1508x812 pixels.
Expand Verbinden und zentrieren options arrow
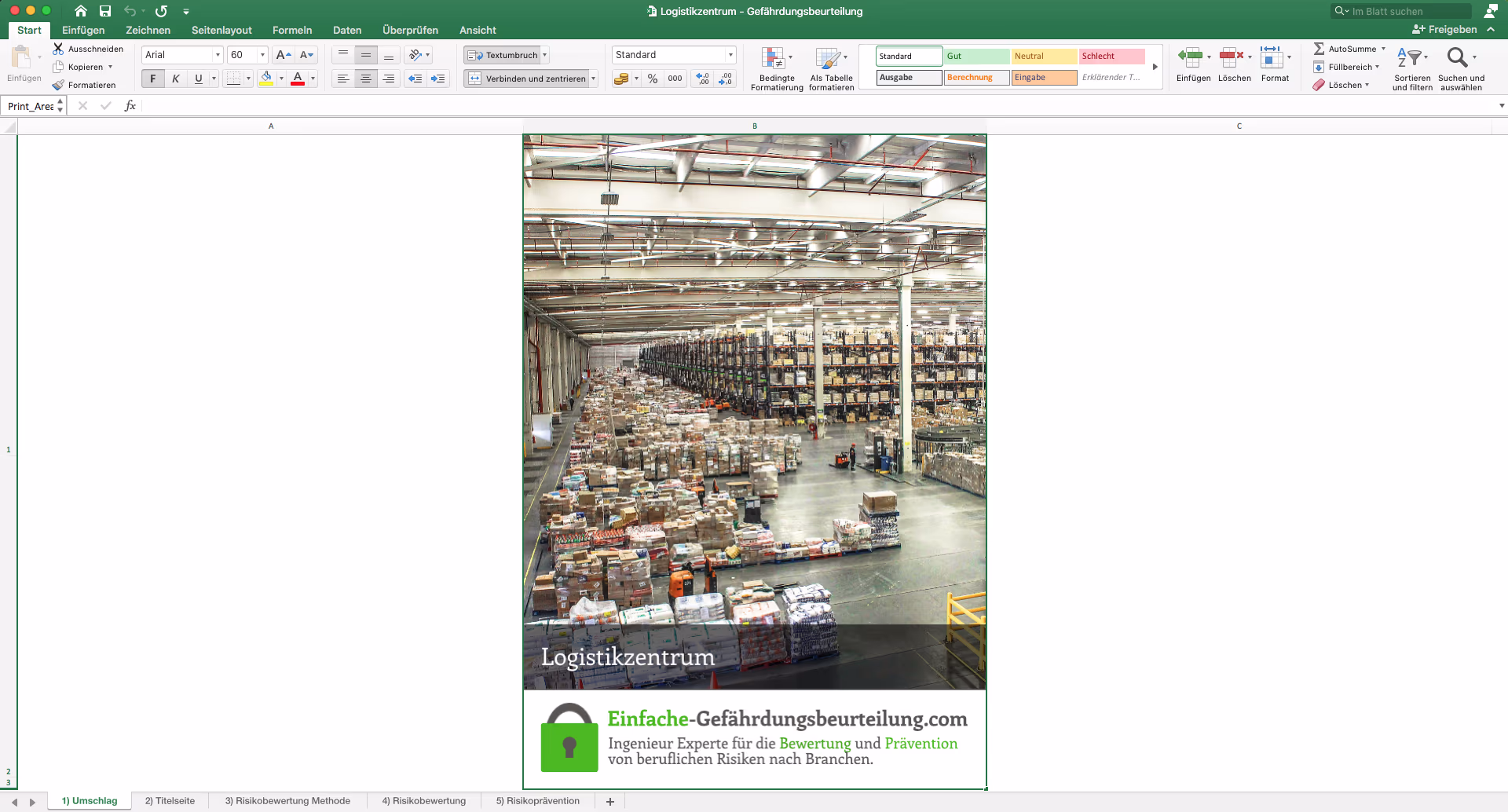(594, 79)
